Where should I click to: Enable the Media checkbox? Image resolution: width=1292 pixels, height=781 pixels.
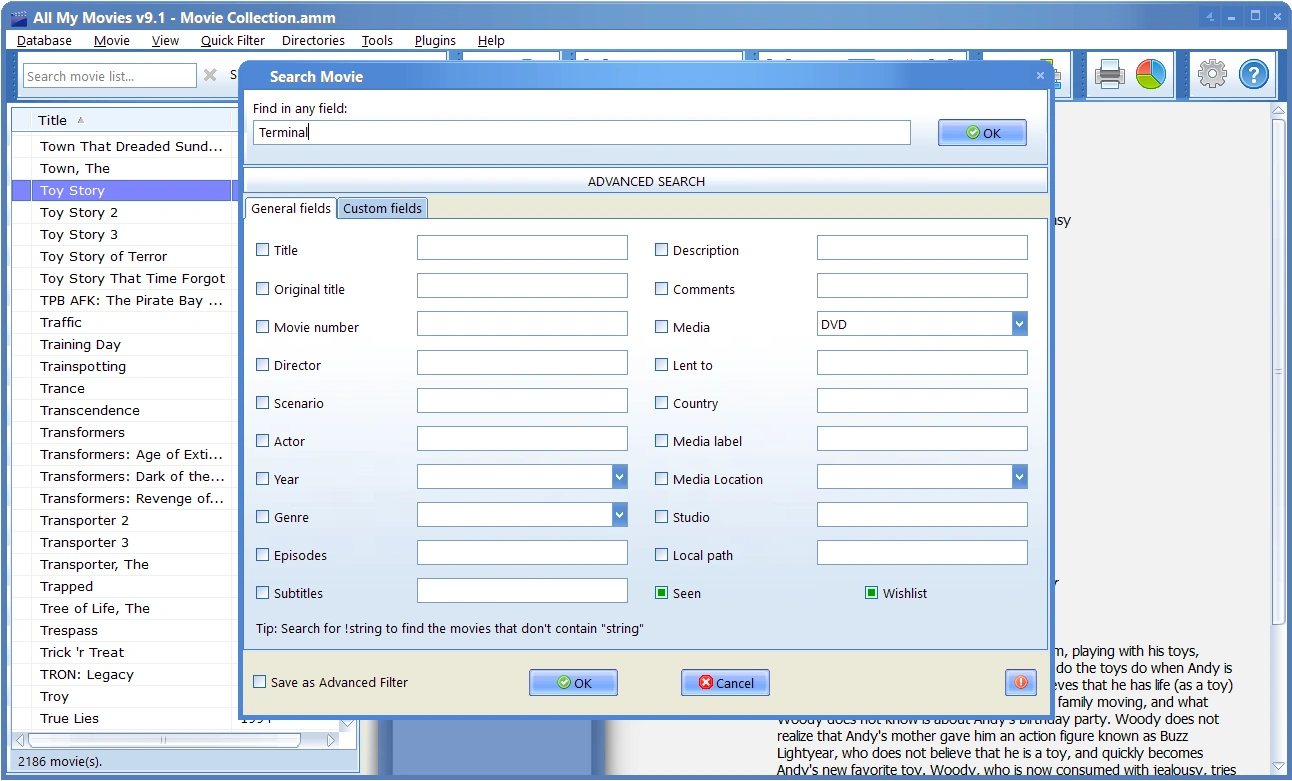(x=661, y=327)
